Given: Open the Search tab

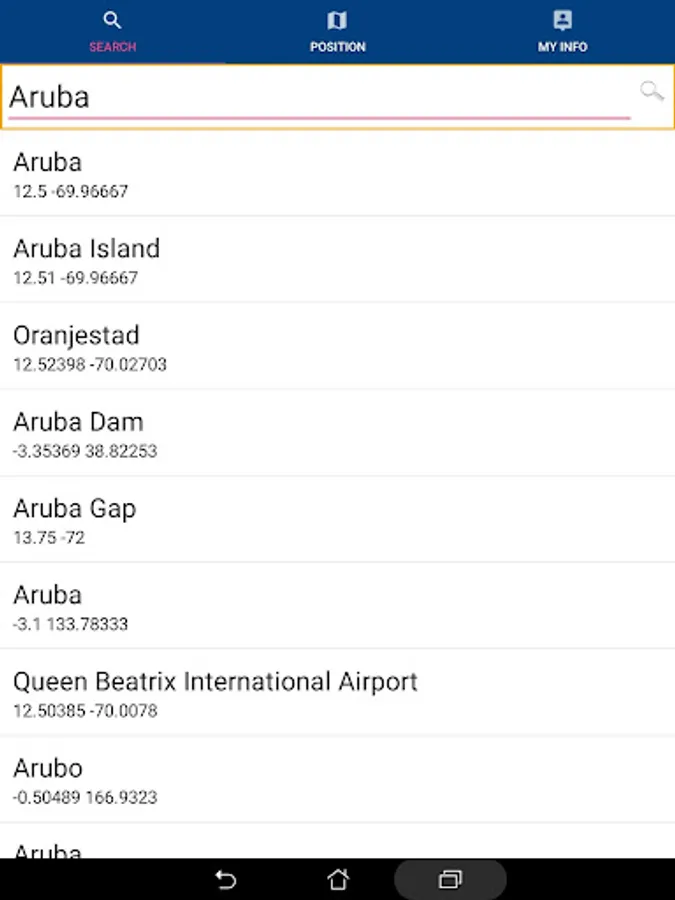Looking at the screenshot, I should click(112, 32).
